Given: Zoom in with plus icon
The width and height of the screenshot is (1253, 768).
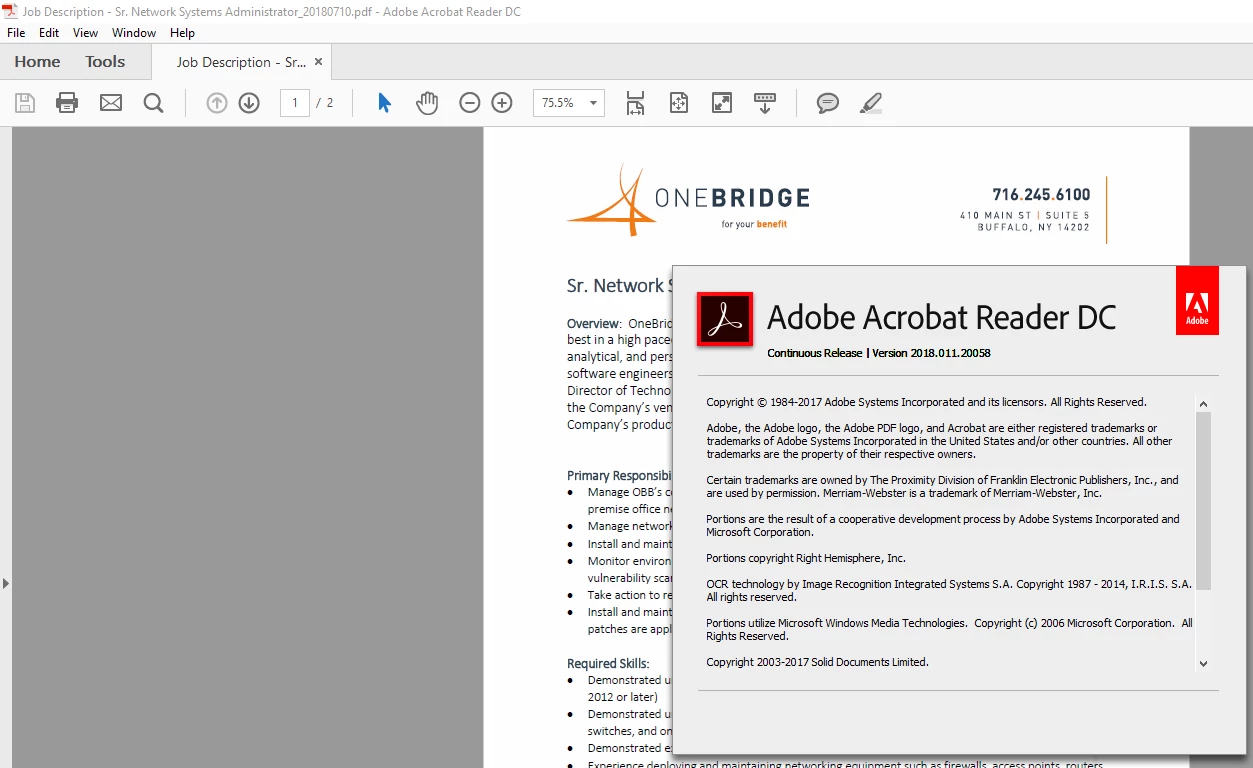Looking at the screenshot, I should (502, 103).
